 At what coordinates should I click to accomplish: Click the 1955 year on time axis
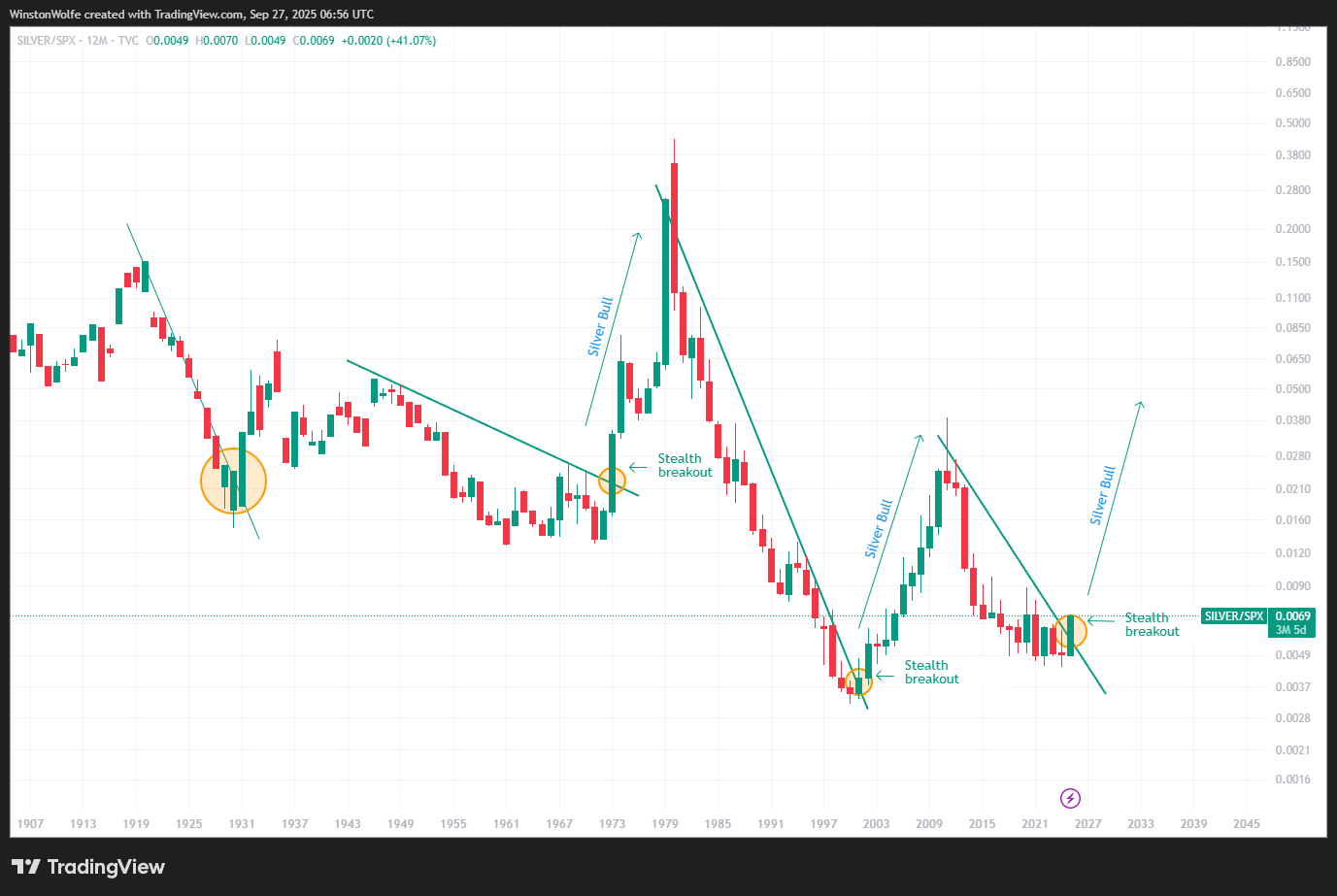453,824
